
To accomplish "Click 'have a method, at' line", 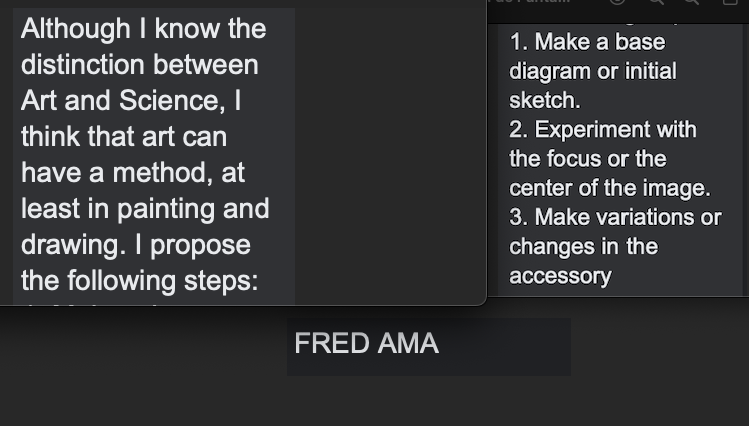I will 133,172.
